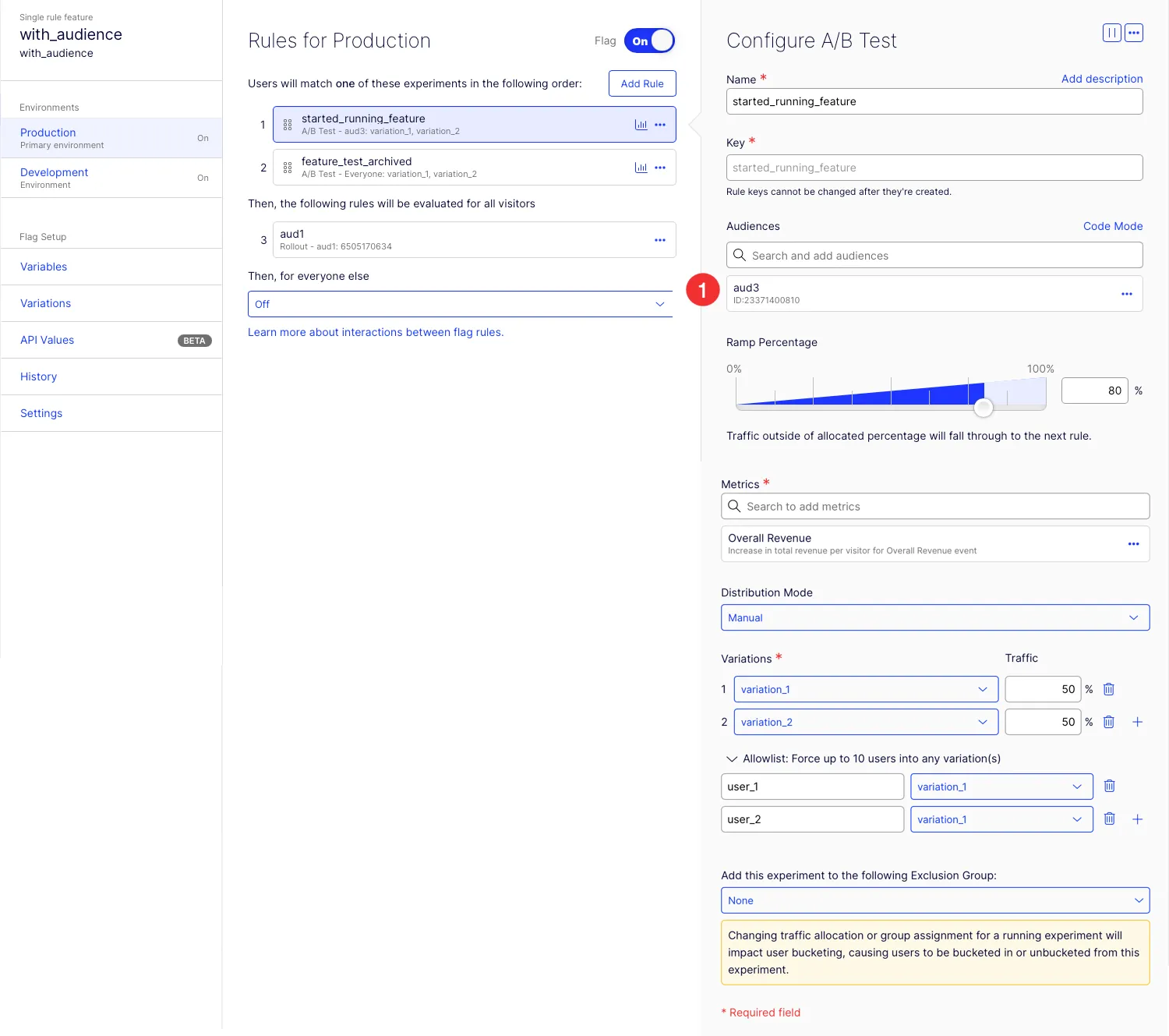Viewport: 1169px width, 1036px height.
Task: Open results chart icon for feature_test_archived rule
Action: pos(641,168)
